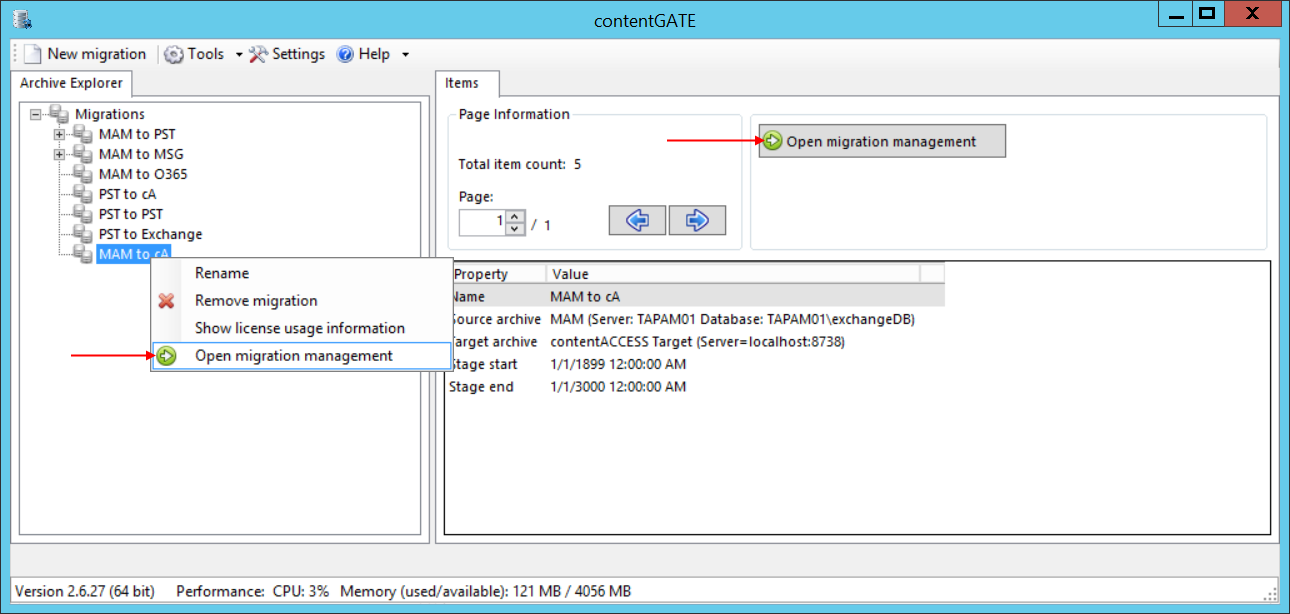Click the New migration document icon
The height and width of the screenshot is (614, 1290).
33,54
